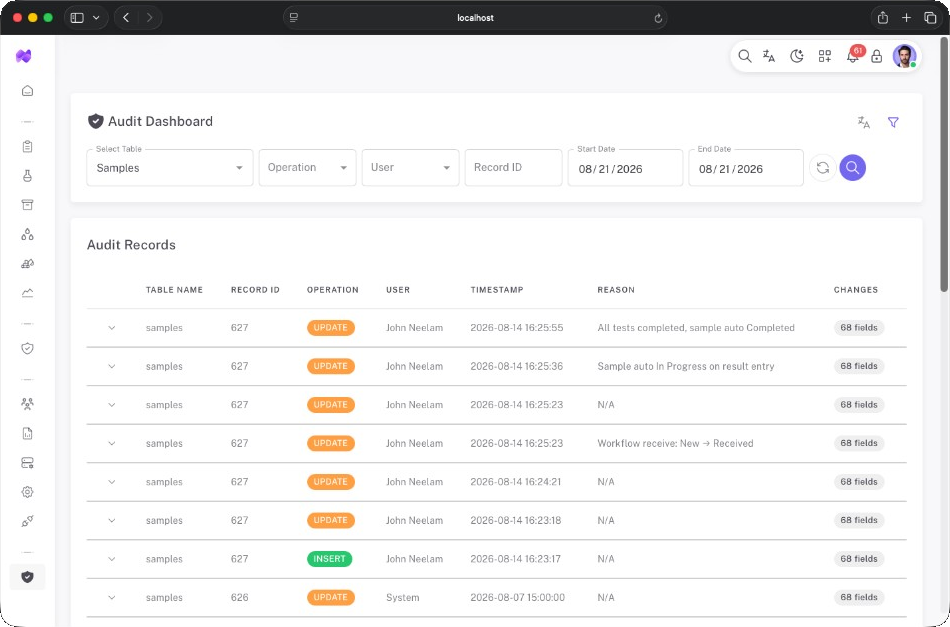The width and height of the screenshot is (950, 627).
Task: Expand the row timestamped 2026-08-14 16:24:21
Action: (x=111, y=482)
